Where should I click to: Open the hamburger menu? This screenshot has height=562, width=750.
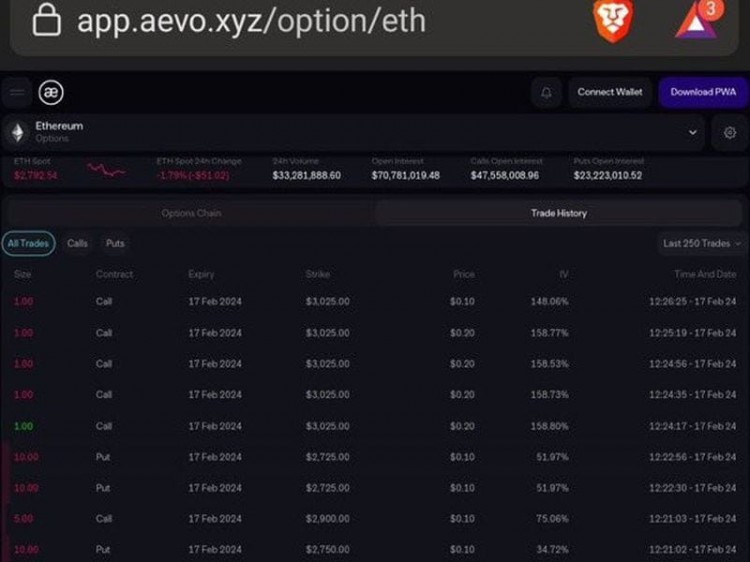tap(17, 92)
